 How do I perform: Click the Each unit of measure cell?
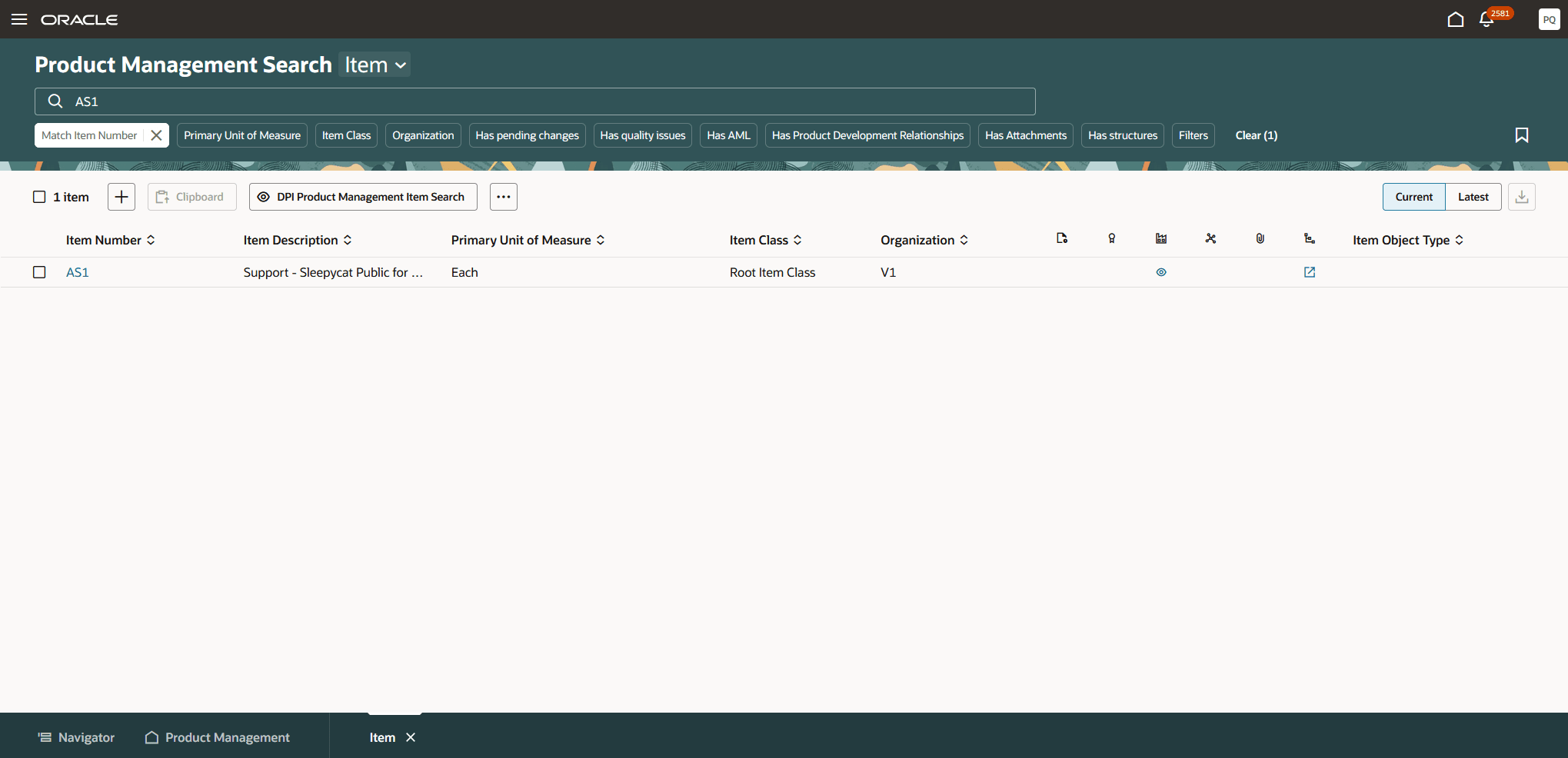(x=464, y=272)
